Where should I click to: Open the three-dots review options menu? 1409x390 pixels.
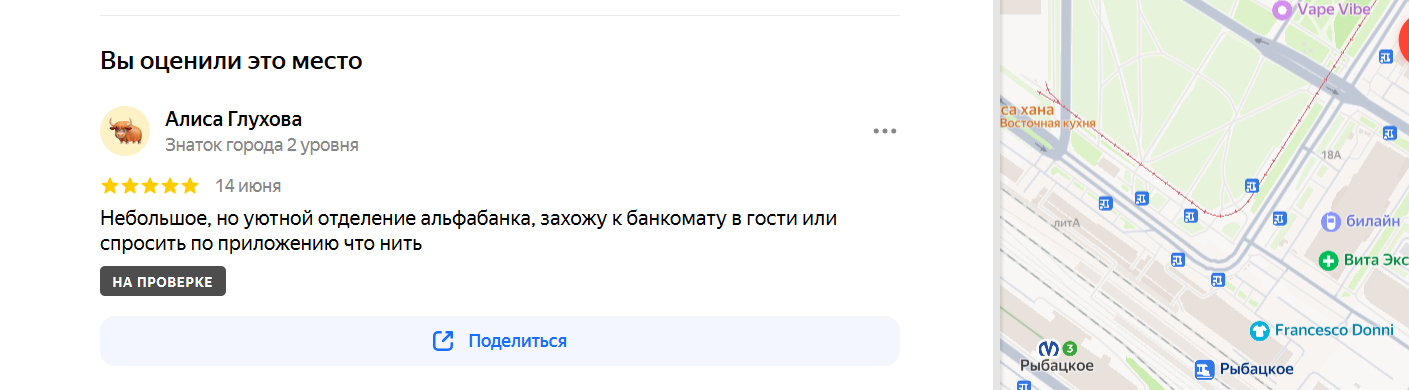point(884,131)
